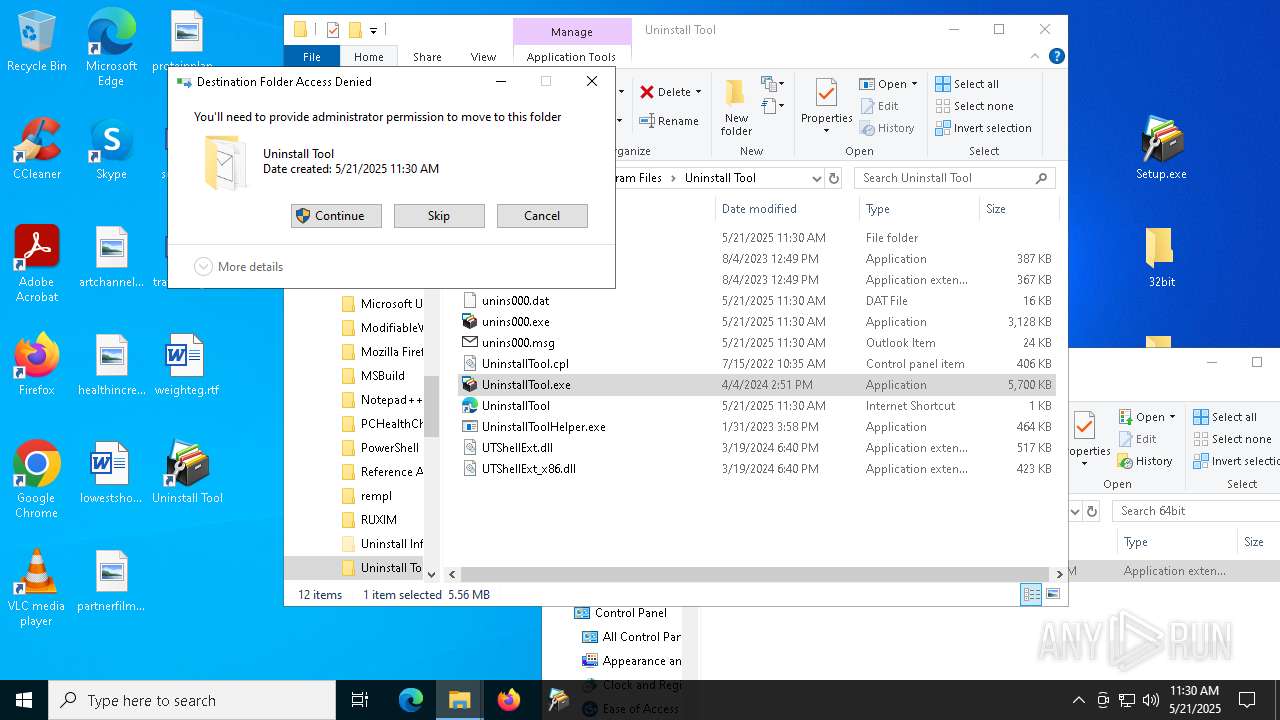Click Skip in access denied dialog
The width and height of the screenshot is (1280, 720).
[439, 216]
